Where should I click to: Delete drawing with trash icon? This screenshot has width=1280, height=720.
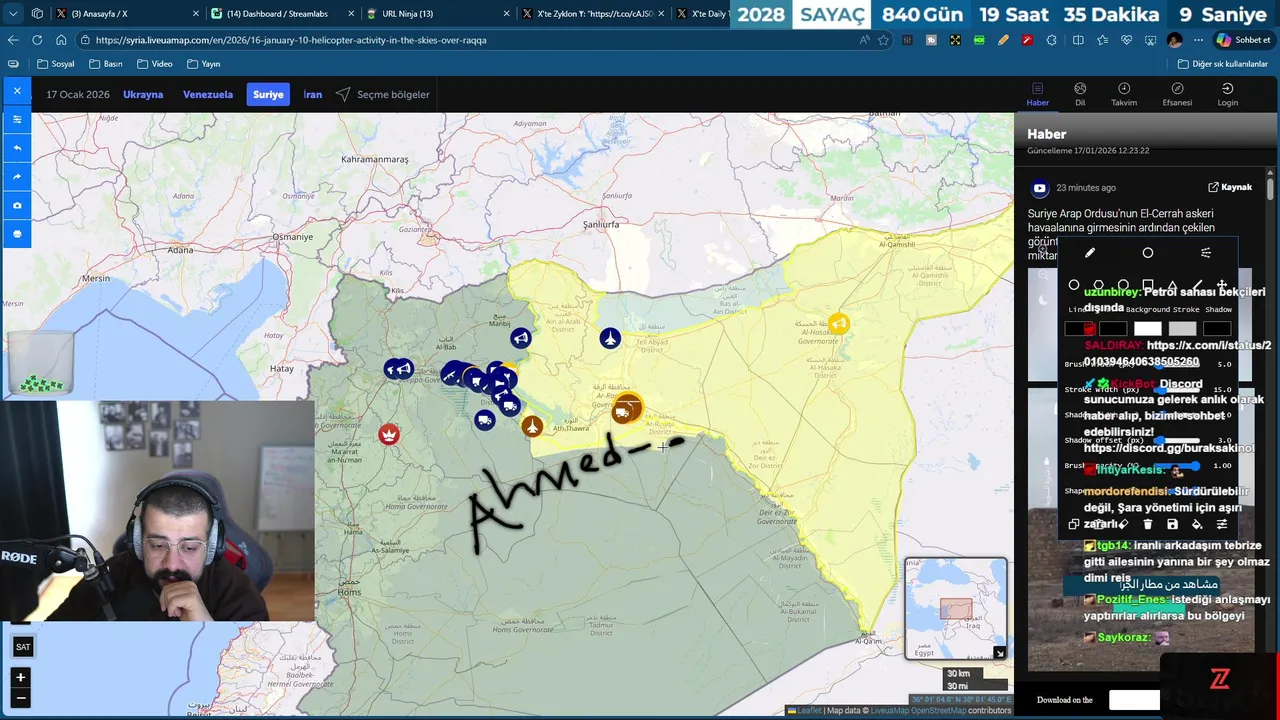click(x=1148, y=524)
